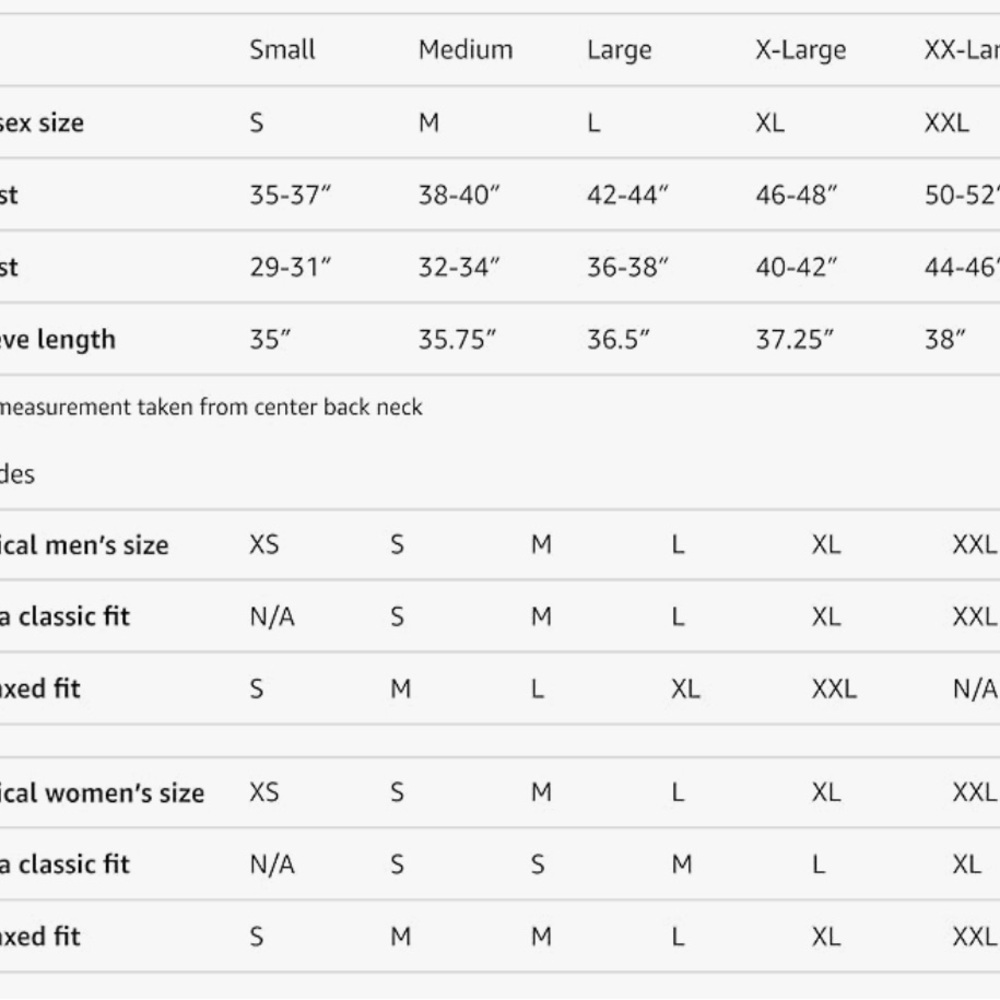This screenshot has height=1000, width=1000.
Task: Click the 29-31" waist measurement
Action: pyautogui.click(x=290, y=267)
